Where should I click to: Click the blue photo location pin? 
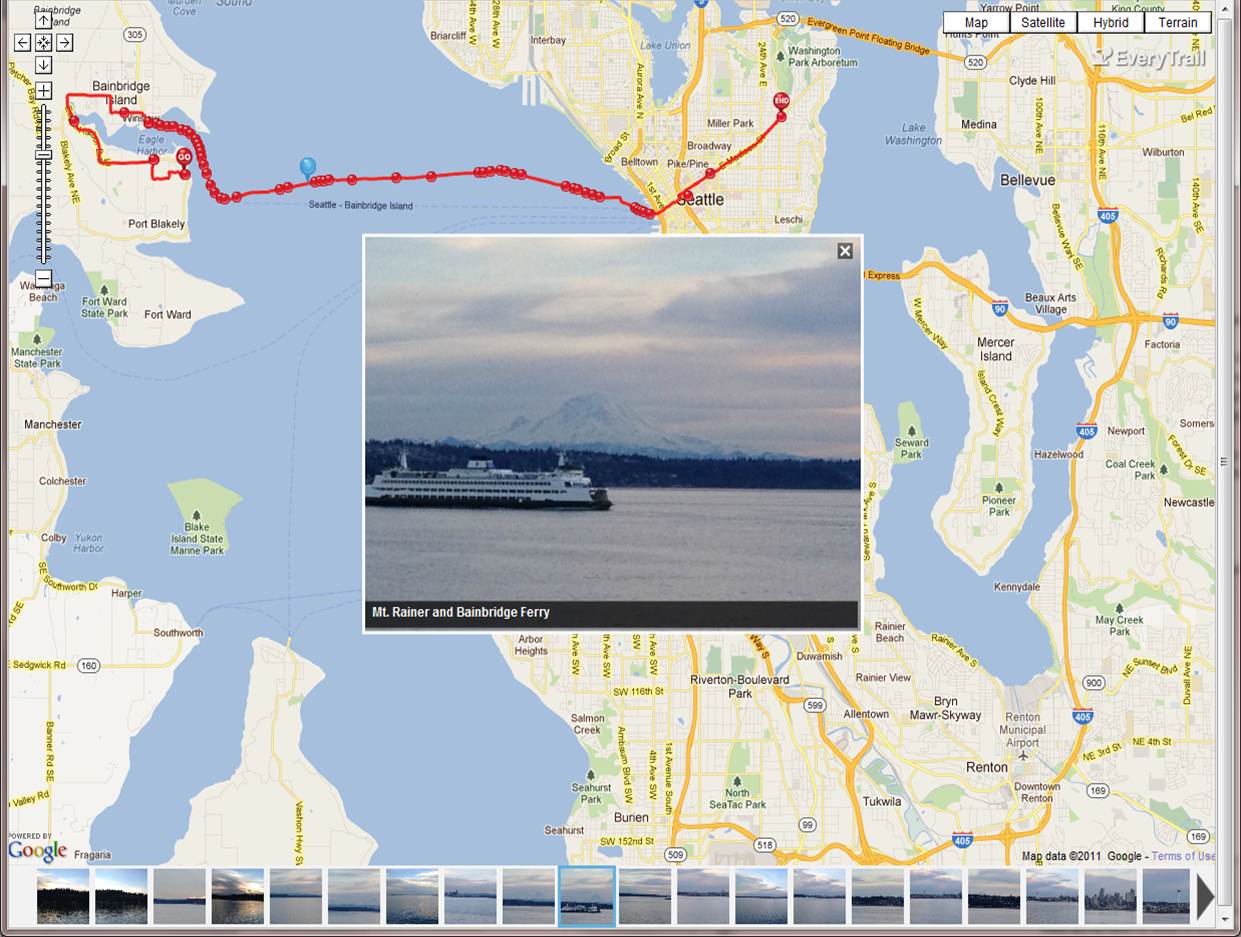308,168
